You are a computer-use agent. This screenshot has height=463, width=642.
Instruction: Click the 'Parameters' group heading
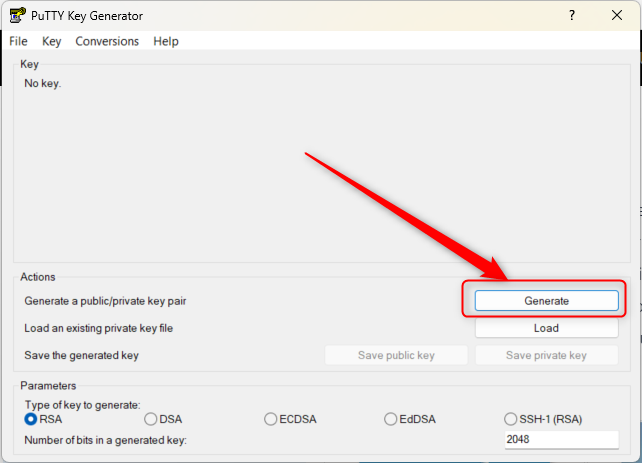[48, 386]
